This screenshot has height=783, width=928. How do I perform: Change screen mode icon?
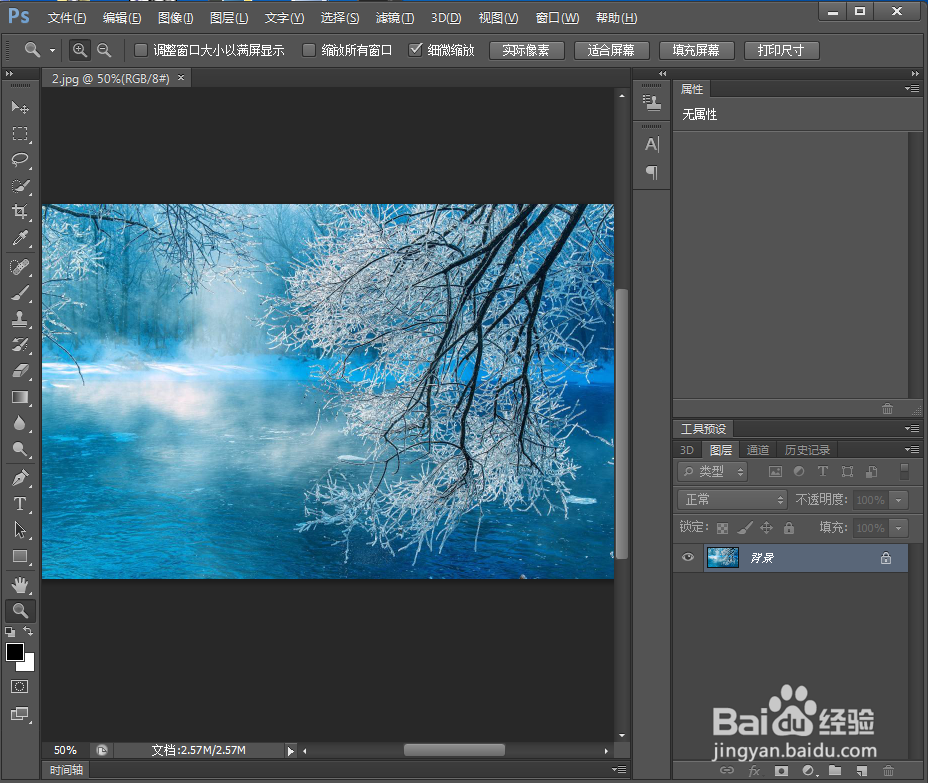pyautogui.click(x=20, y=714)
